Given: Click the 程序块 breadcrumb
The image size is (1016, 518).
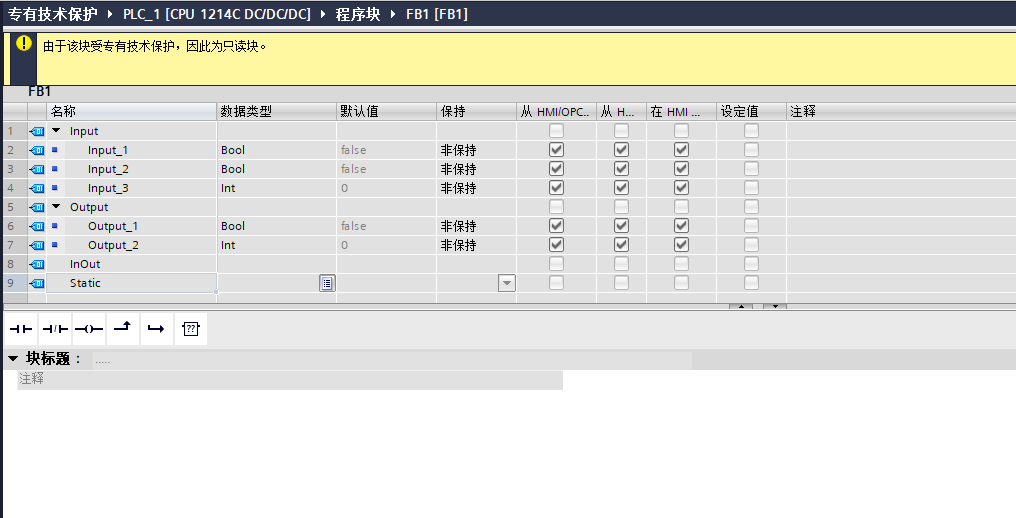Looking at the screenshot, I should (358, 14).
